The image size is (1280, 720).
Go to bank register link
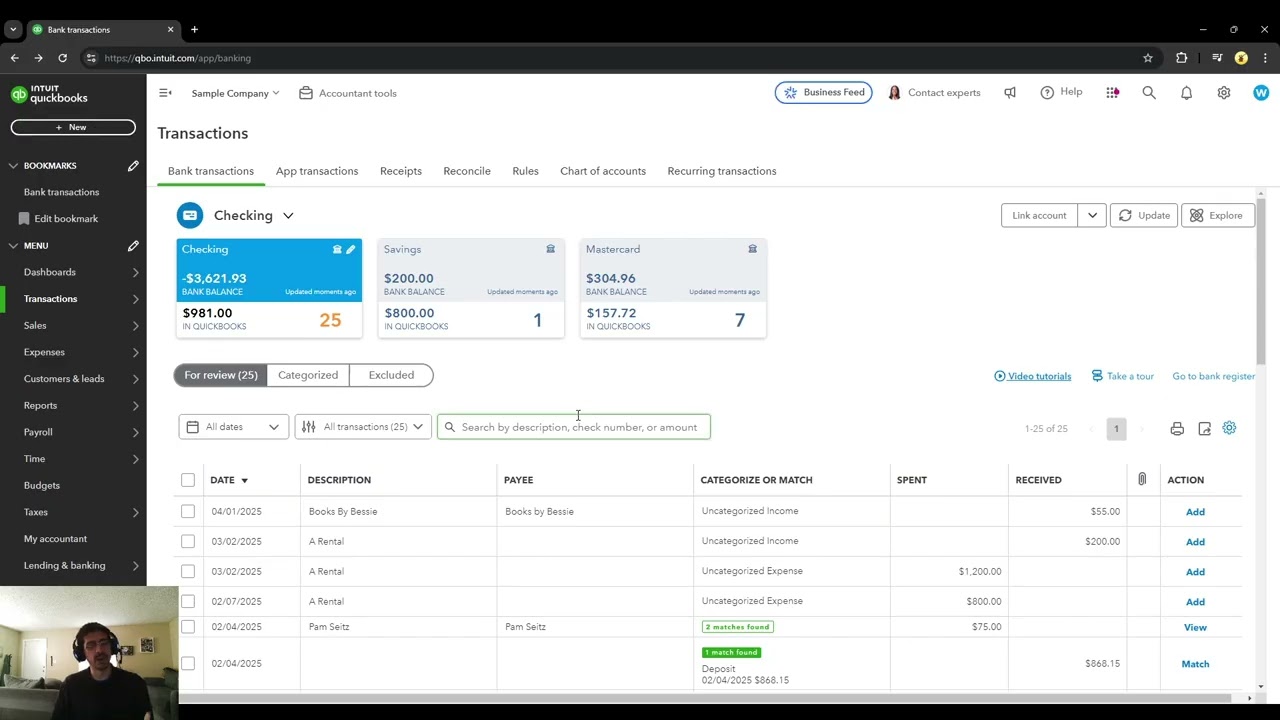(1213, 376)
